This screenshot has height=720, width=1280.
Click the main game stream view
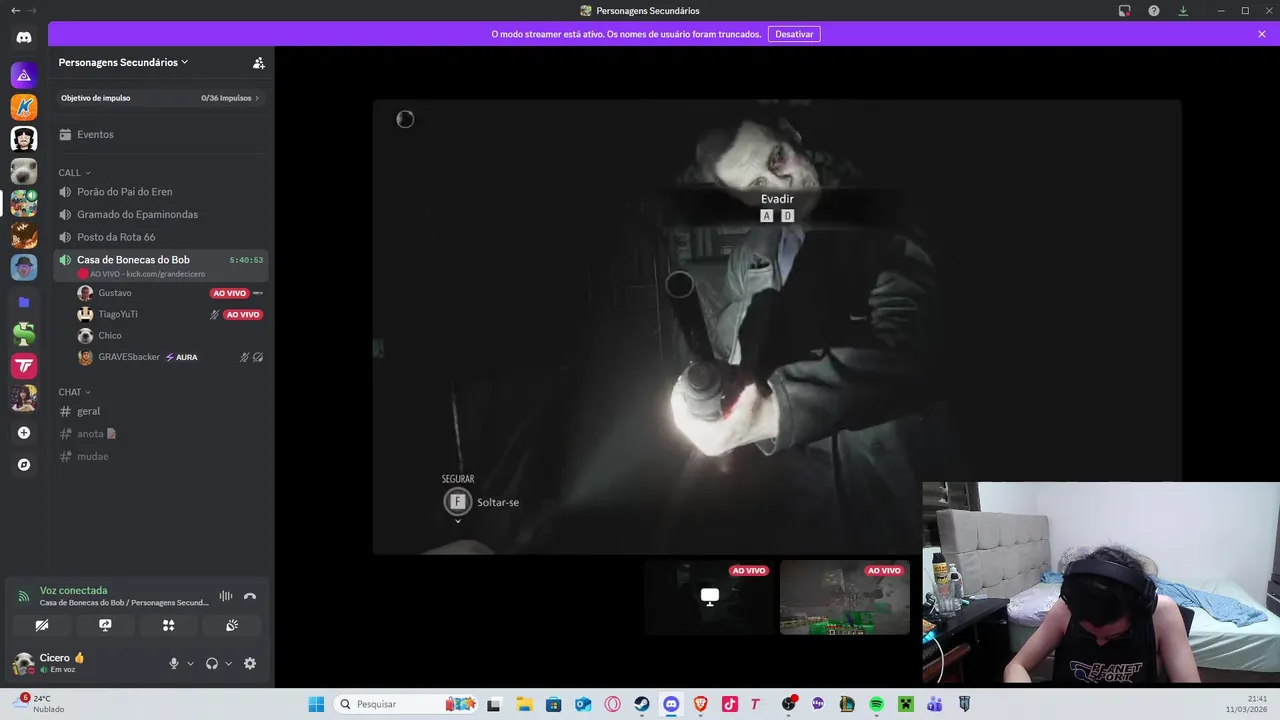[x=777, y=326]
